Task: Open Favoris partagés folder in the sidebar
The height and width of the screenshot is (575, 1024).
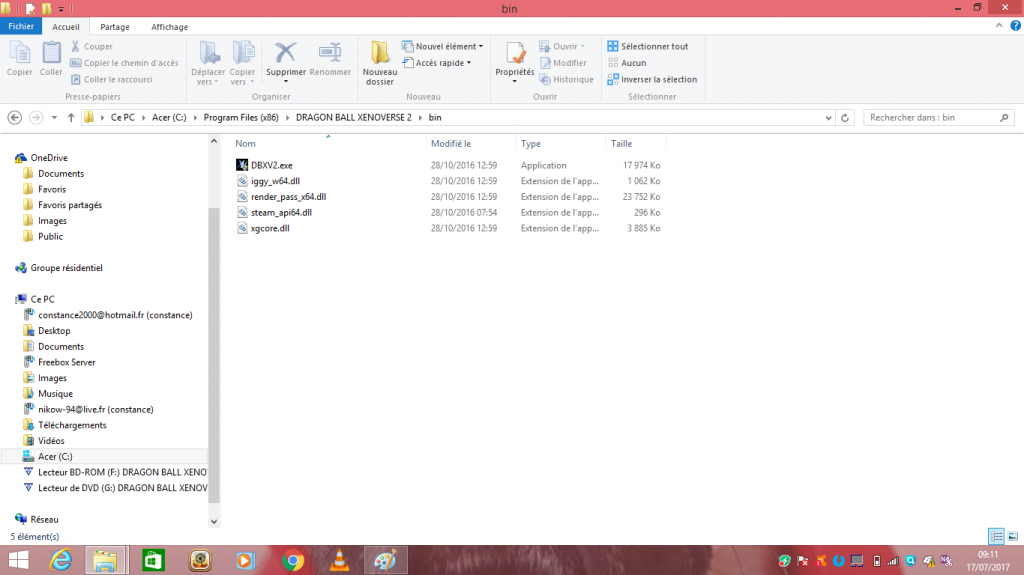Action: pos(70,205)
